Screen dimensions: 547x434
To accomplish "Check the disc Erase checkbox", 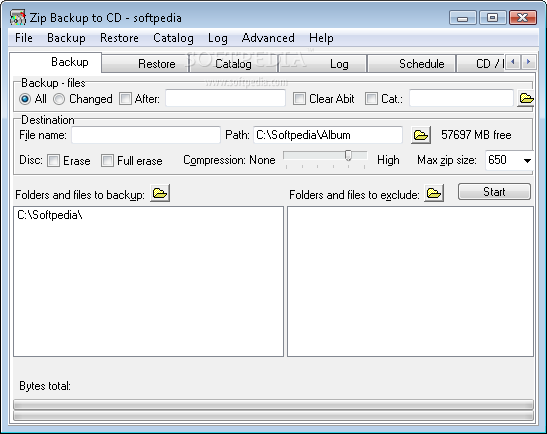I will pyautogui.click(x=53, y=160).
